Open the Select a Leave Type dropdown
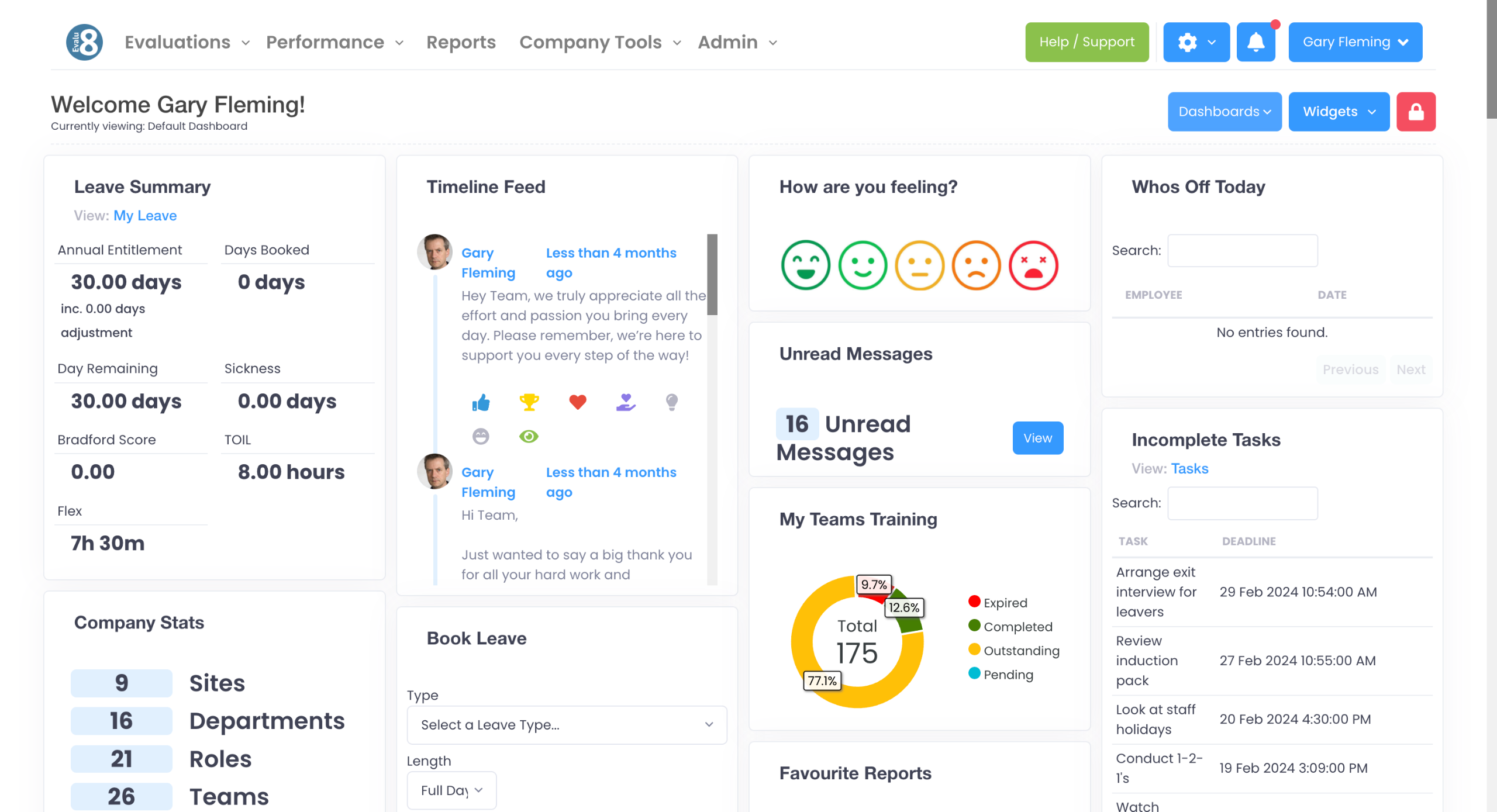 pyautogui.click(x=567, y=725)
